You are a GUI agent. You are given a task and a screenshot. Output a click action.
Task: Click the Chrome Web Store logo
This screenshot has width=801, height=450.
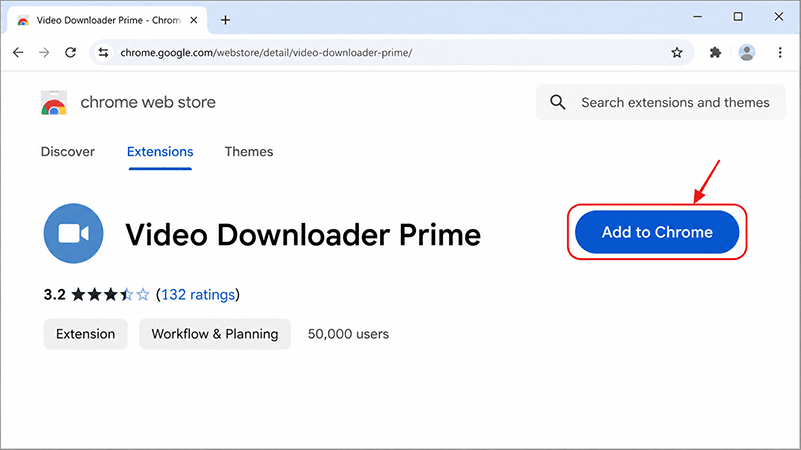click(x=54, y=102)
